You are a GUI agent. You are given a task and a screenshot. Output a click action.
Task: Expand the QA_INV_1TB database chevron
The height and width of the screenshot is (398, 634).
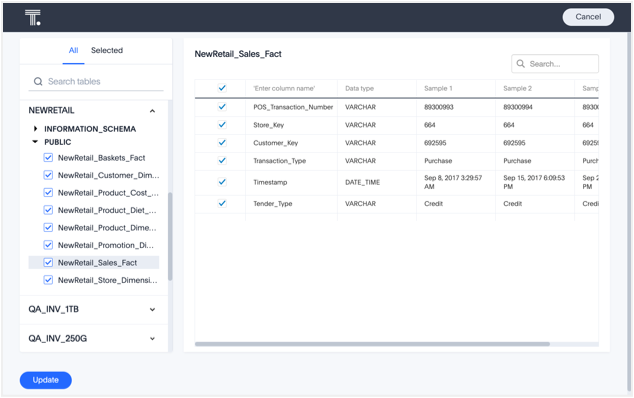point(152,310)
